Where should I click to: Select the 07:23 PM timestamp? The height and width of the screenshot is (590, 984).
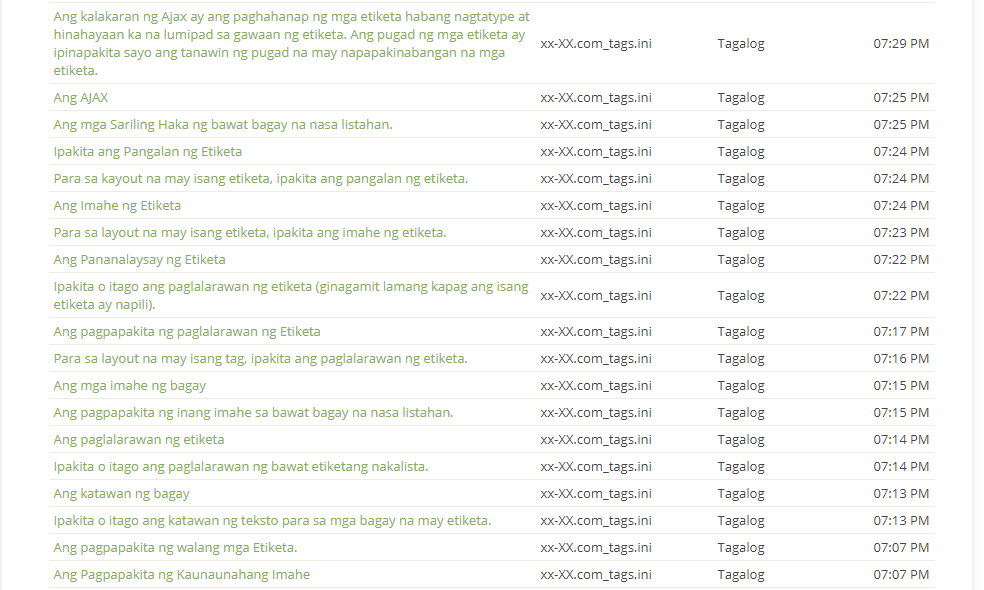(901, 233)
